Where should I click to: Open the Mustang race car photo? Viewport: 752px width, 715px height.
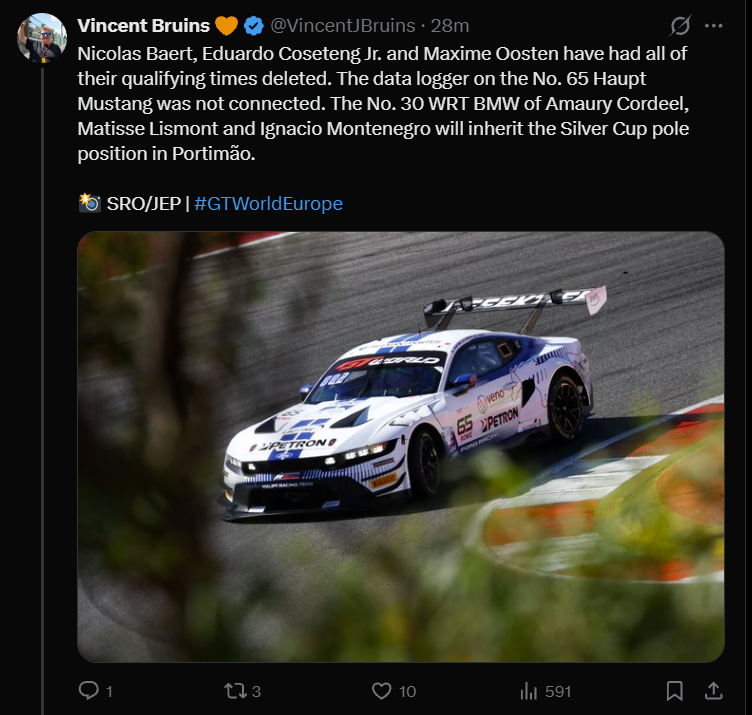pos(401,447)
